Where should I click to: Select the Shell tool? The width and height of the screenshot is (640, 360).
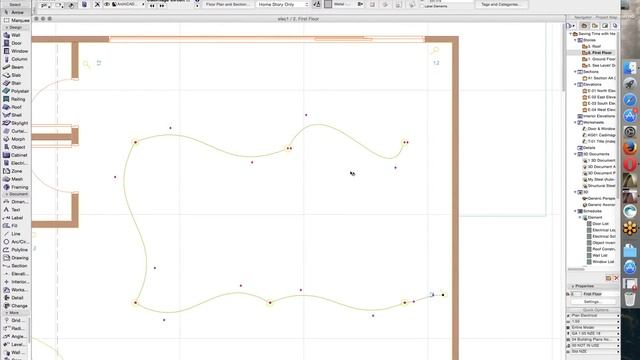15,115
